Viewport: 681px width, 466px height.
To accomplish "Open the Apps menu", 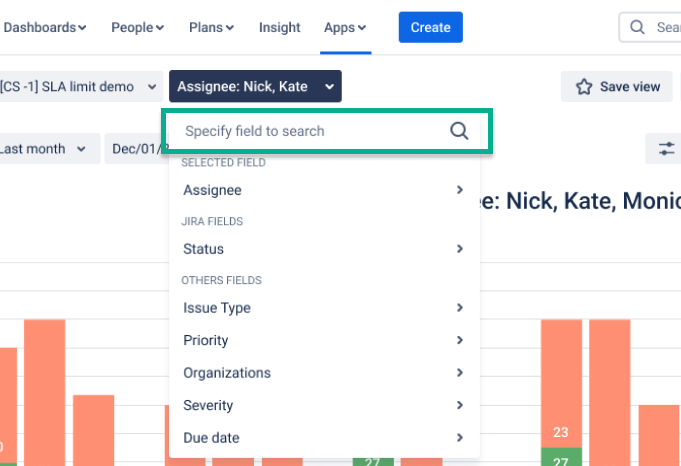I will (x=345, y=28).
